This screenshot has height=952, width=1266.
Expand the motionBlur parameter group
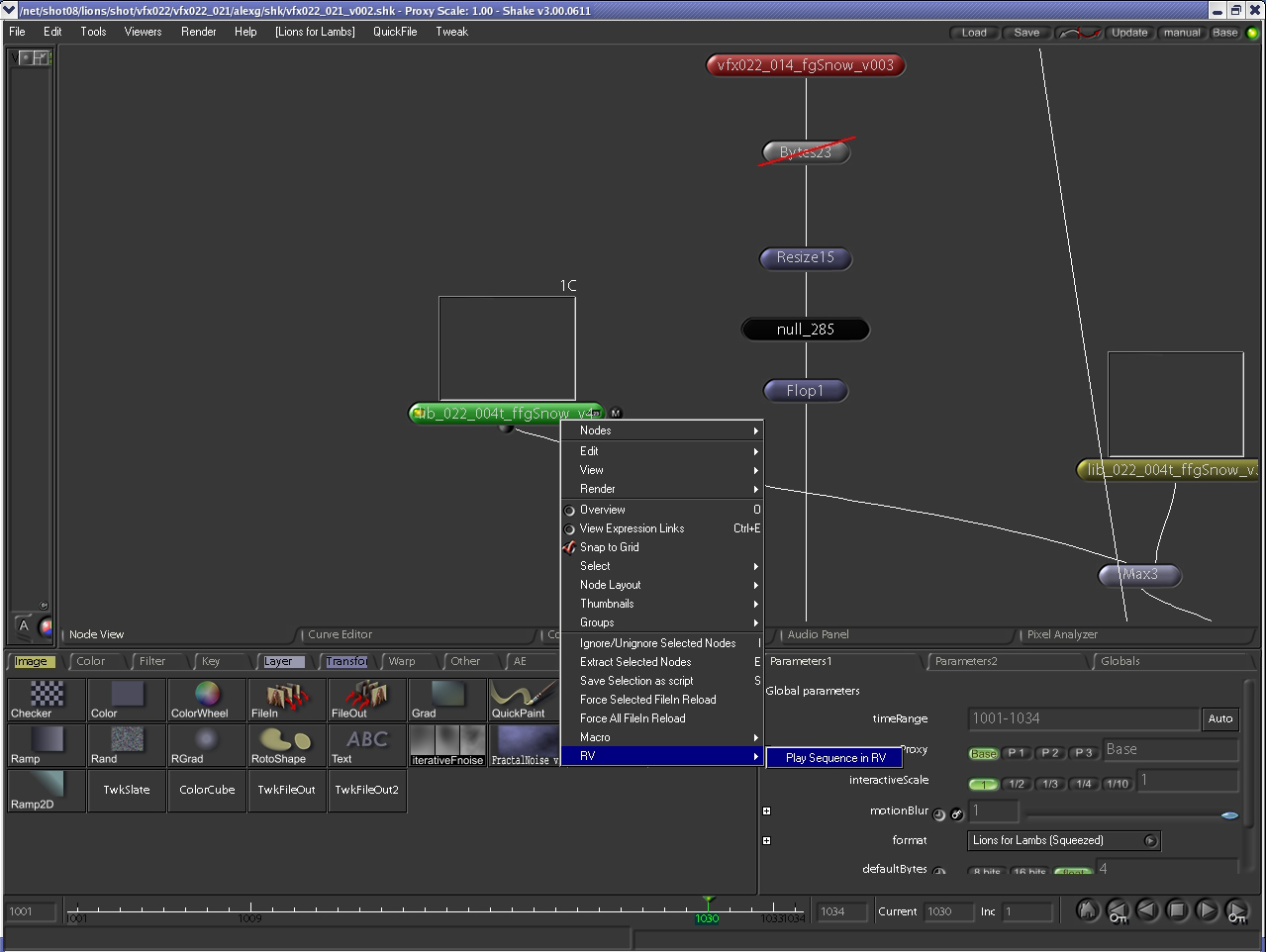(766, 811)
